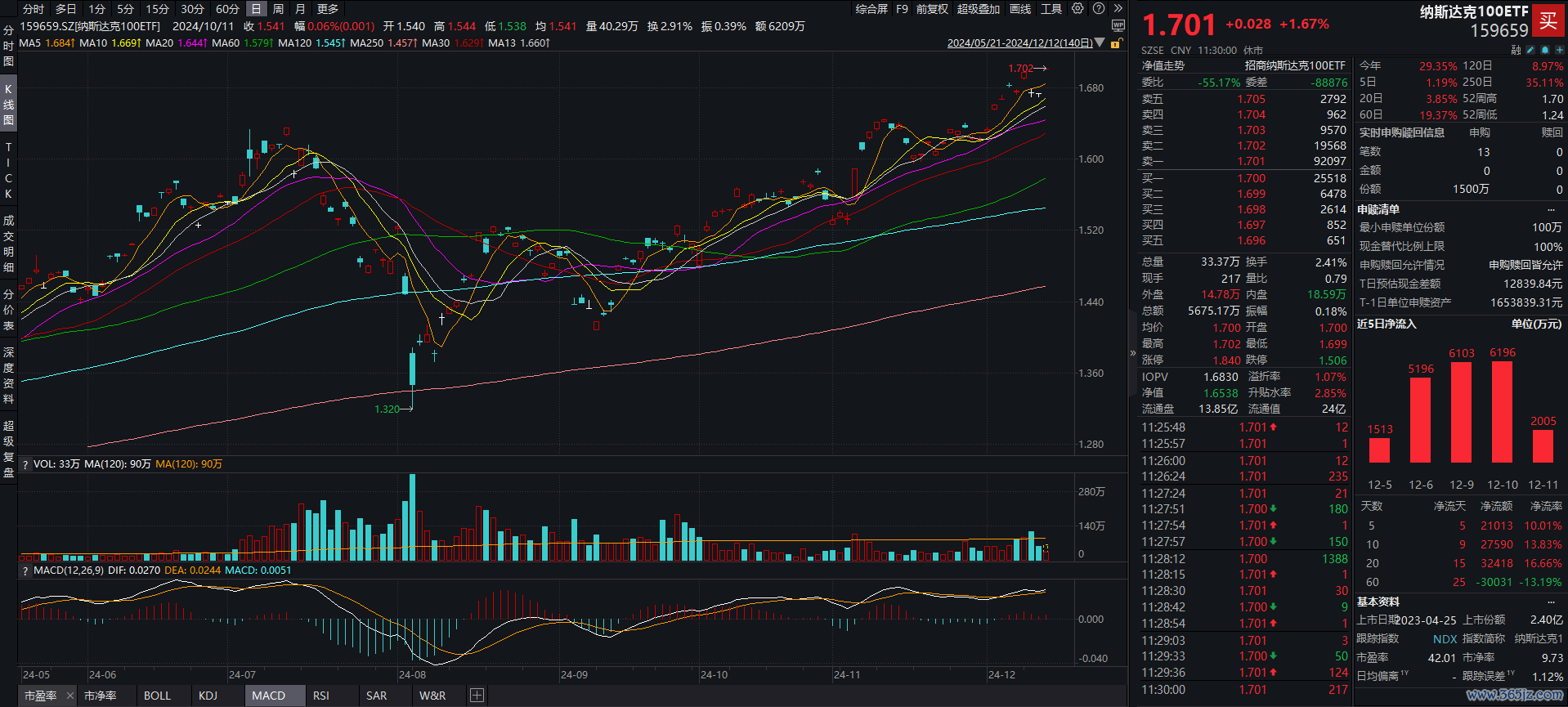Click the 招商纳斯达克100ETF net value link

click(1295, 65)
